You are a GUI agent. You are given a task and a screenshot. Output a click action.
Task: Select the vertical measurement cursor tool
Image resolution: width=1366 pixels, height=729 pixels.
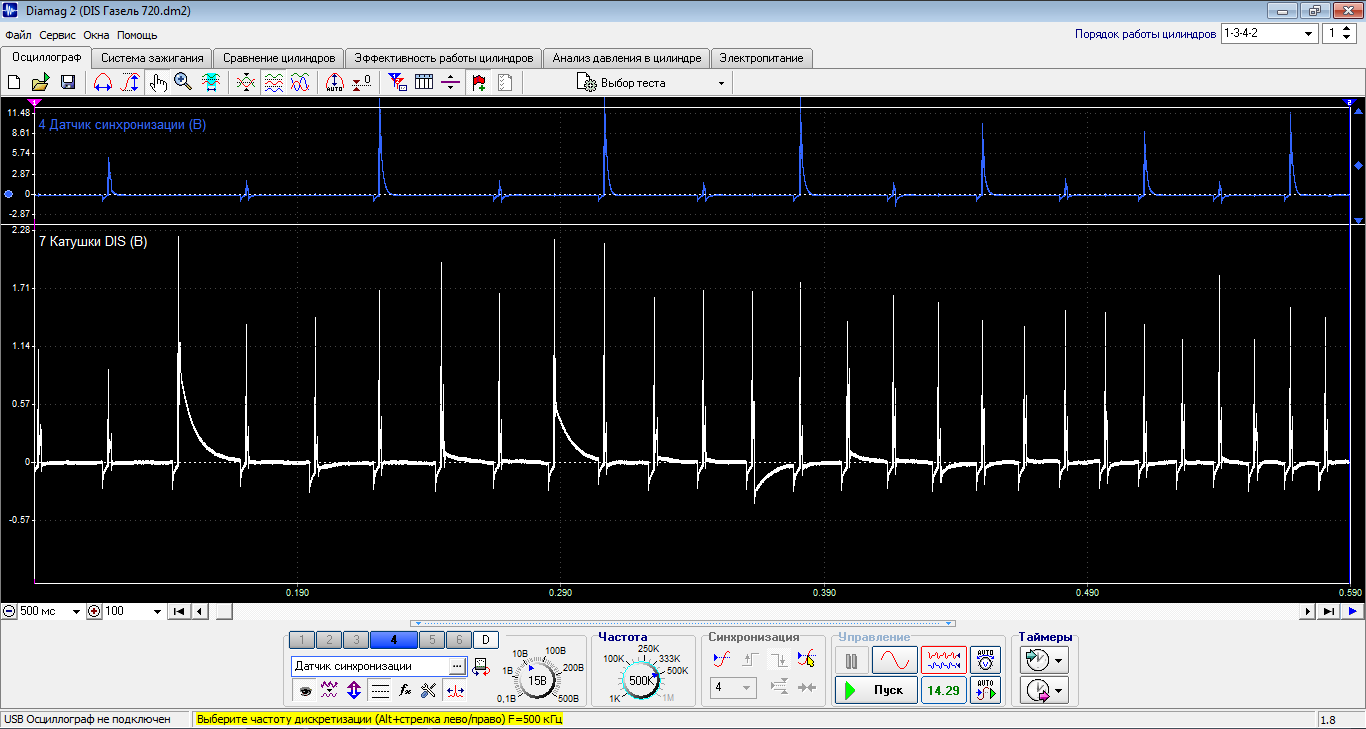coord(129,83)
